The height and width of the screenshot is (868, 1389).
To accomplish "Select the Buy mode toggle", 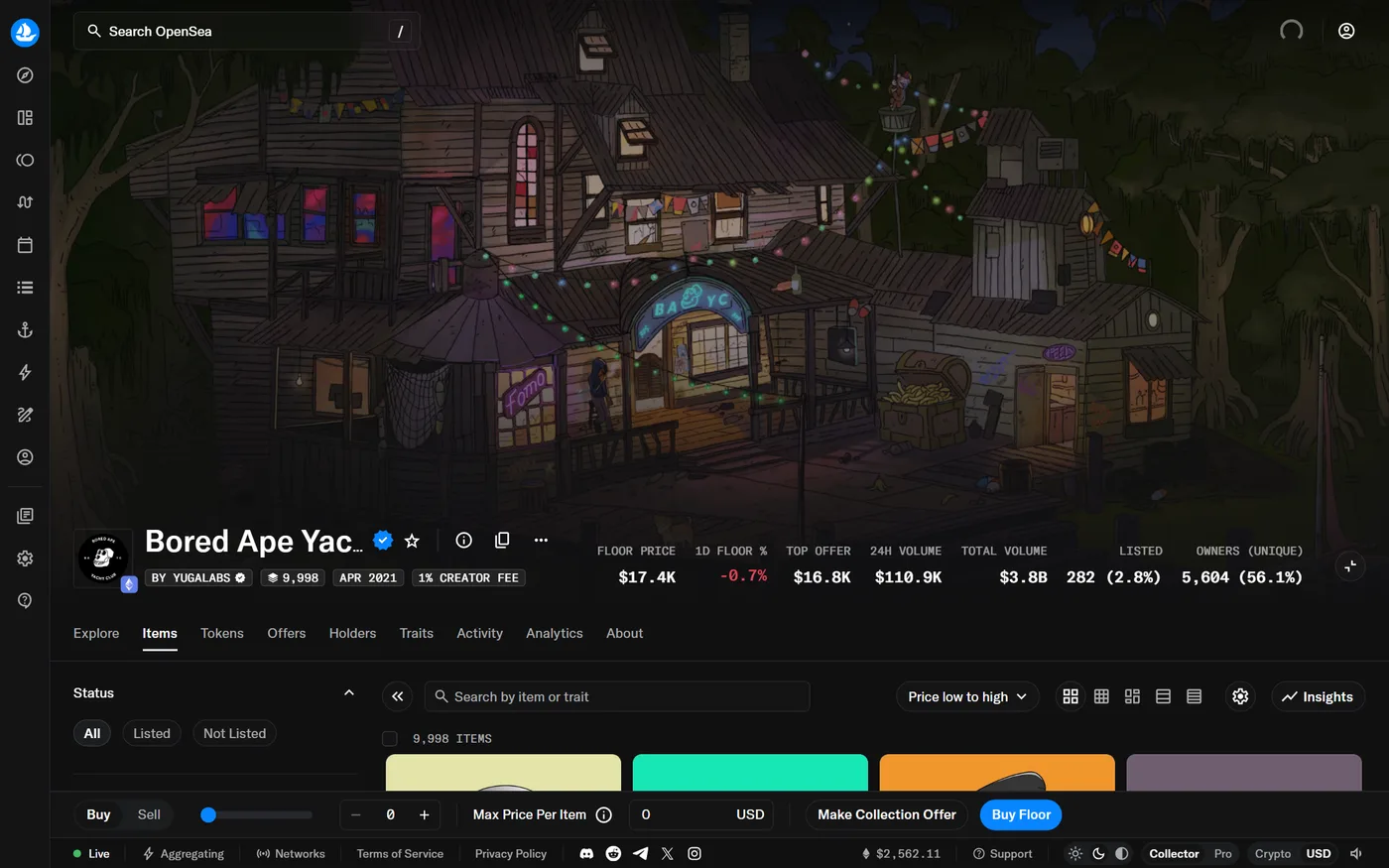I will (x=98, y=814).
